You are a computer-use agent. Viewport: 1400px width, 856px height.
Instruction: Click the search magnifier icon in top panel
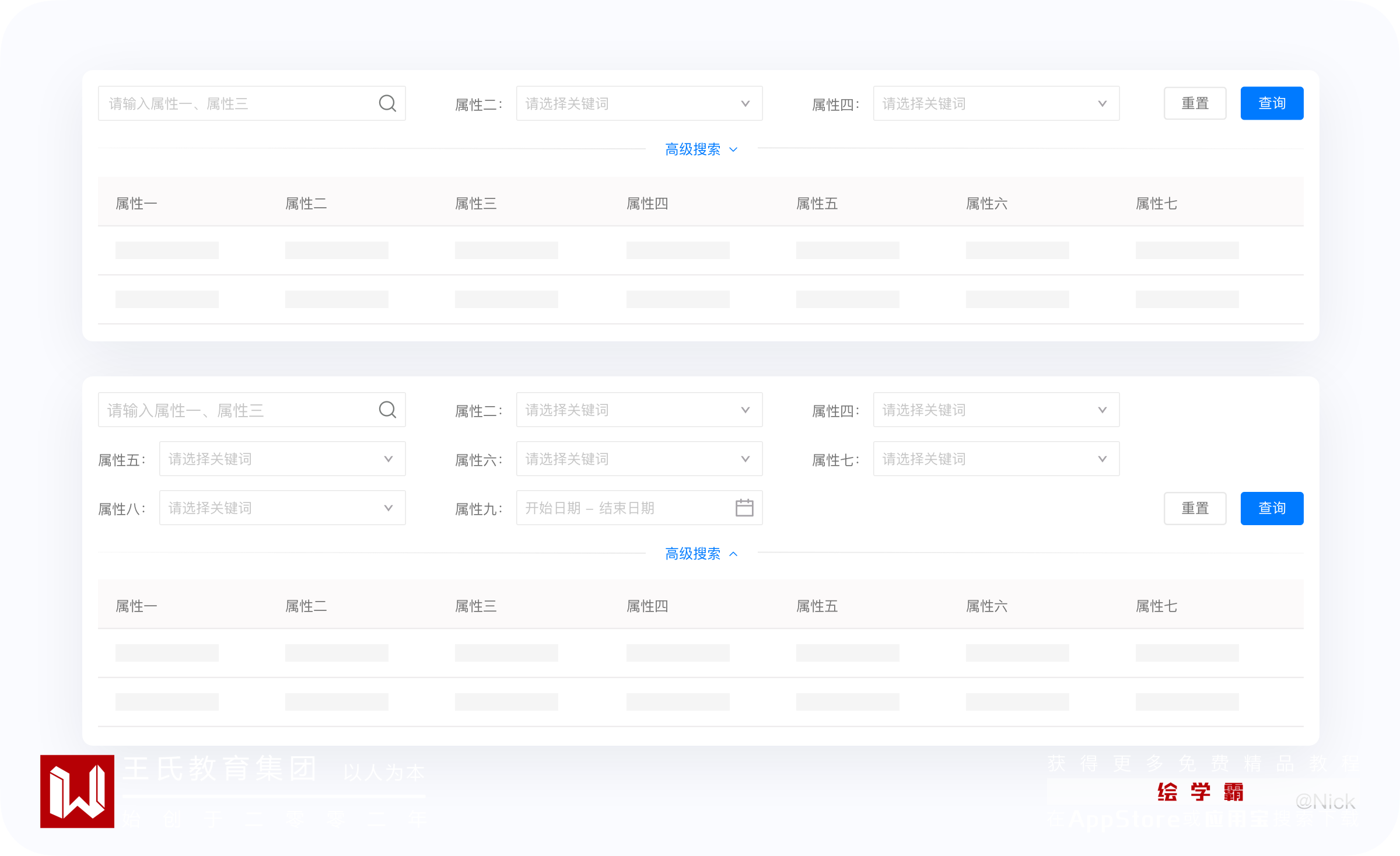(387, 103)
